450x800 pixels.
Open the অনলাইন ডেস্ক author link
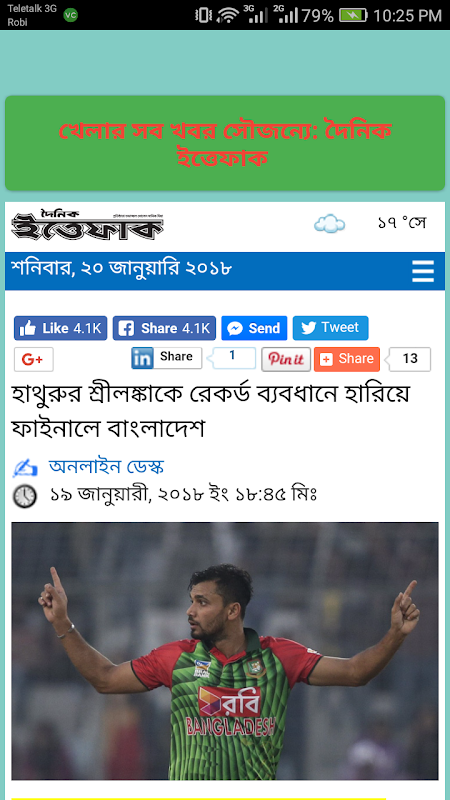pos(106,466)
